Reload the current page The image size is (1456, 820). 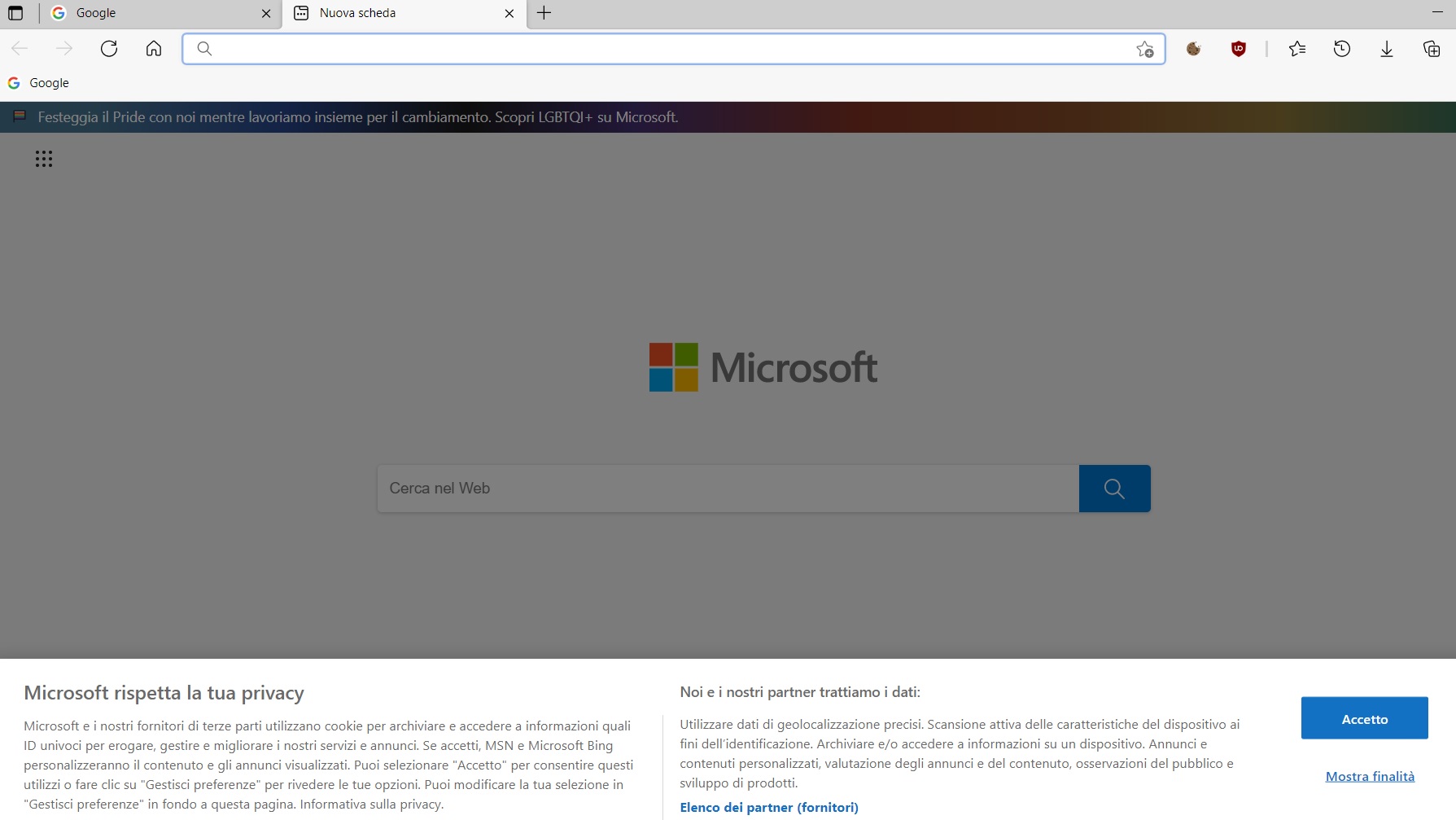pos(109,48)
